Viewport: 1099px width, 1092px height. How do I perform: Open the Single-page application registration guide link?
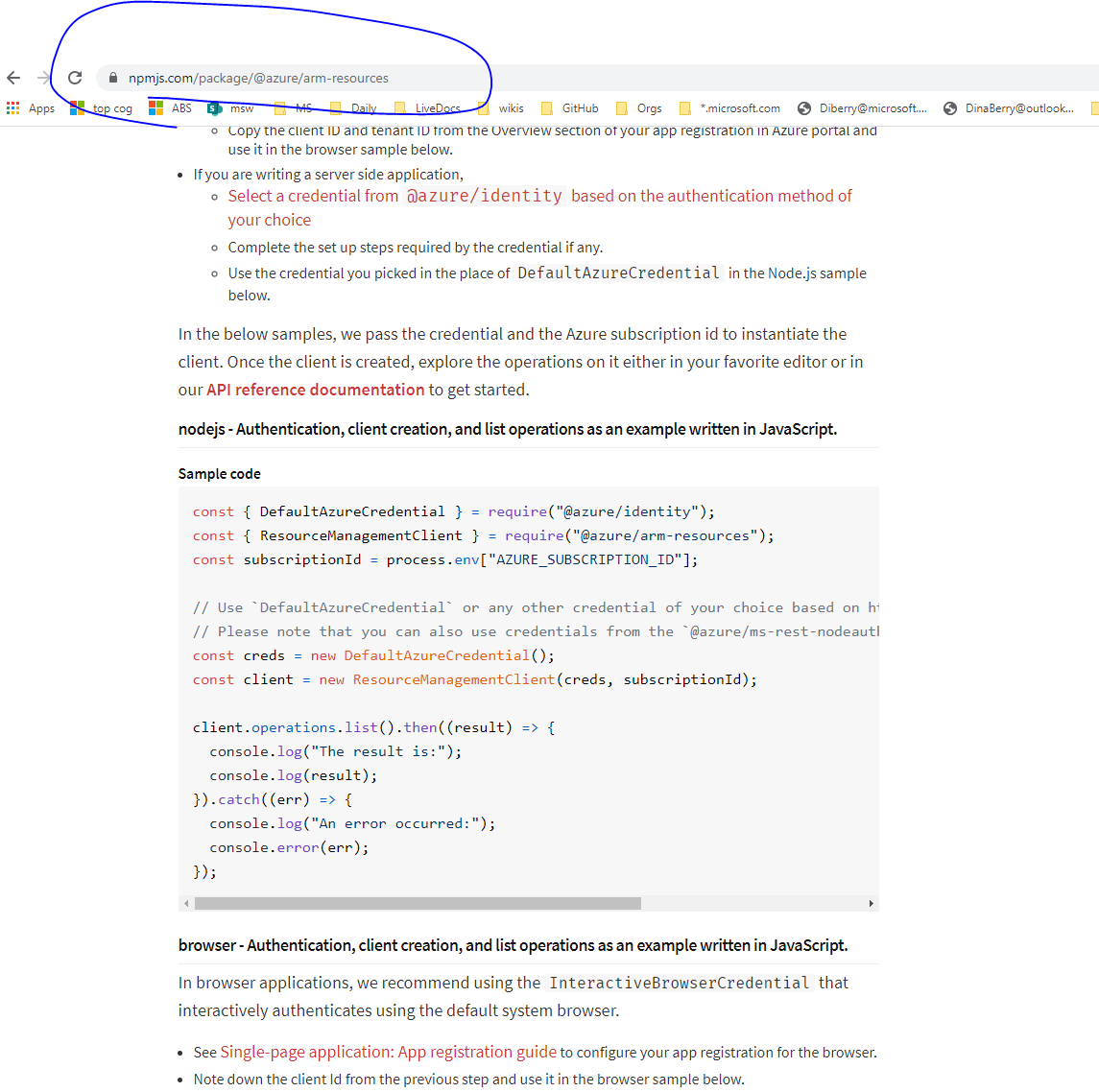coord(389,1052)
